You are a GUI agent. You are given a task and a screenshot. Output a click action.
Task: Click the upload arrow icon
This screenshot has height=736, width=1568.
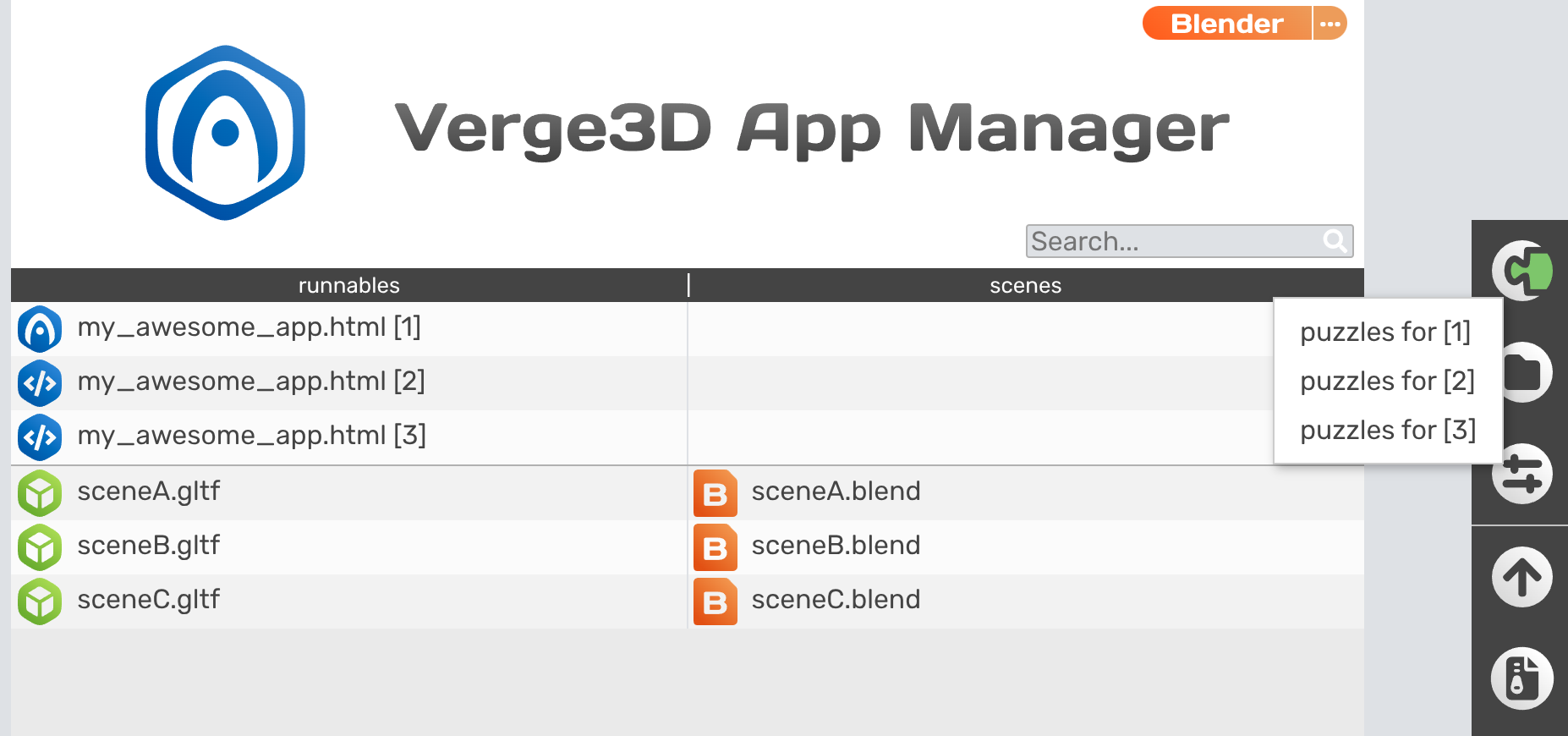1522,578
